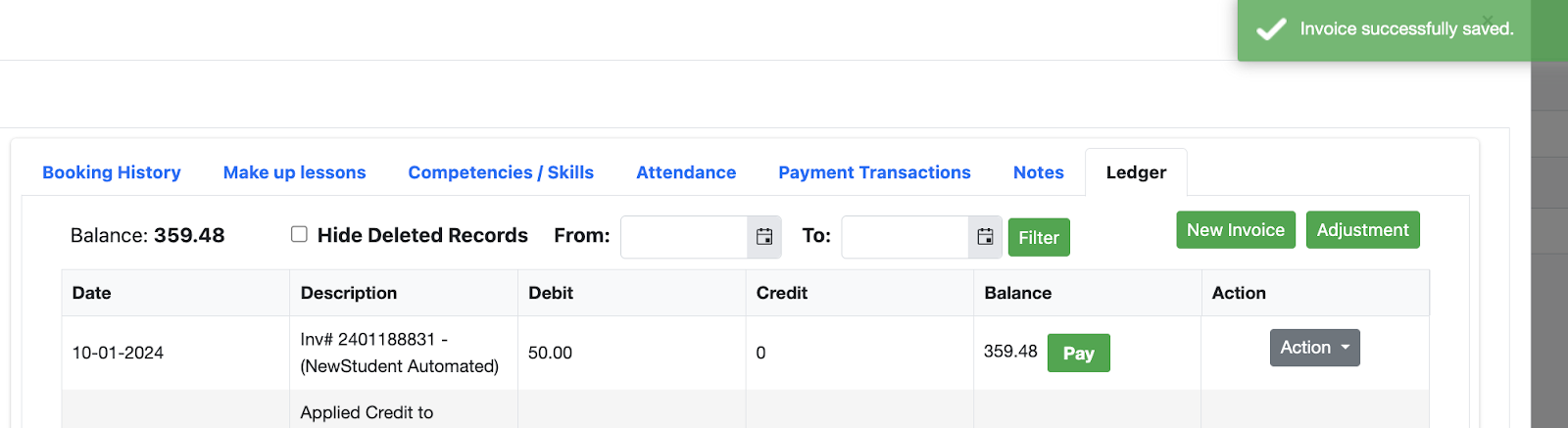Viewport: 1568px width, 428px height.
Task: Pay the 359.48 balance invoice
Action: pos(1078,354)
